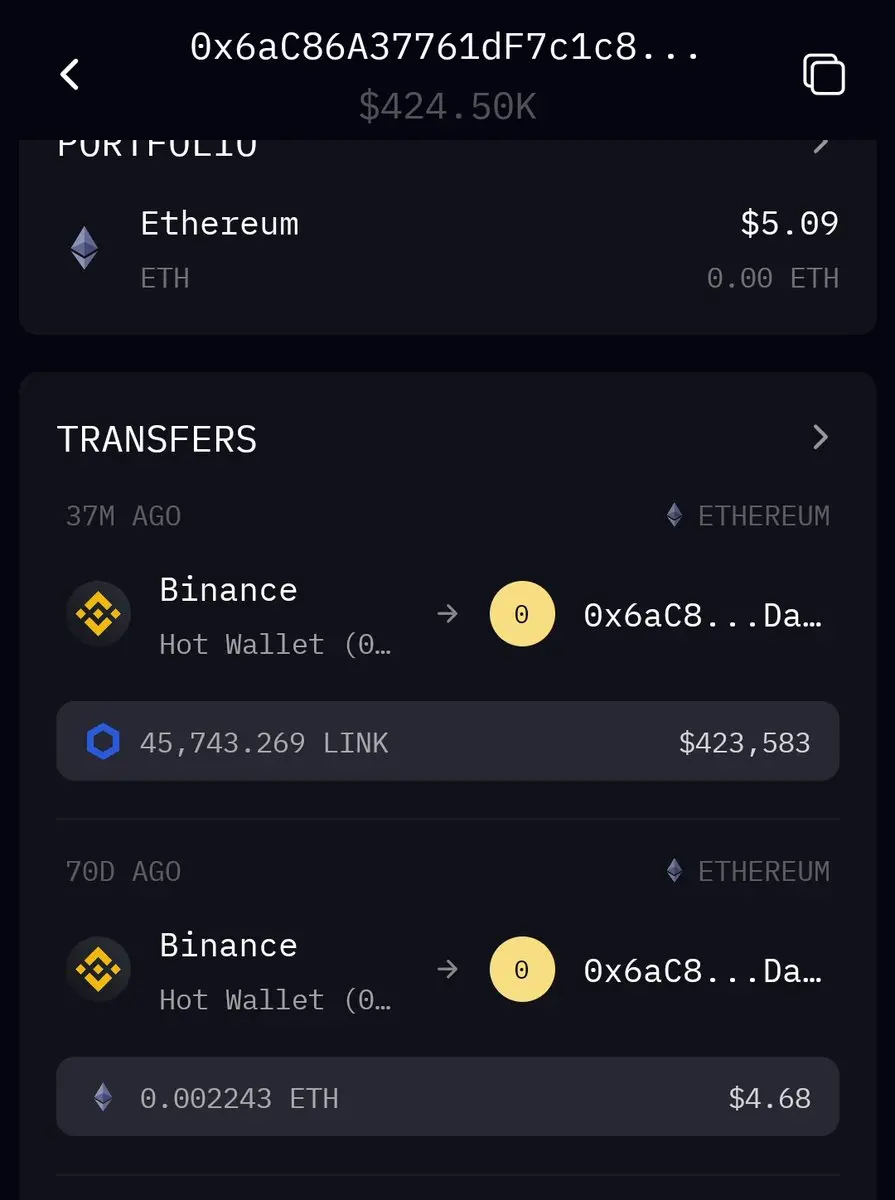This screenshot has height=1200, width=895.
Task: Copy the wallet address with copy icon
Action: tap(824, 74)
